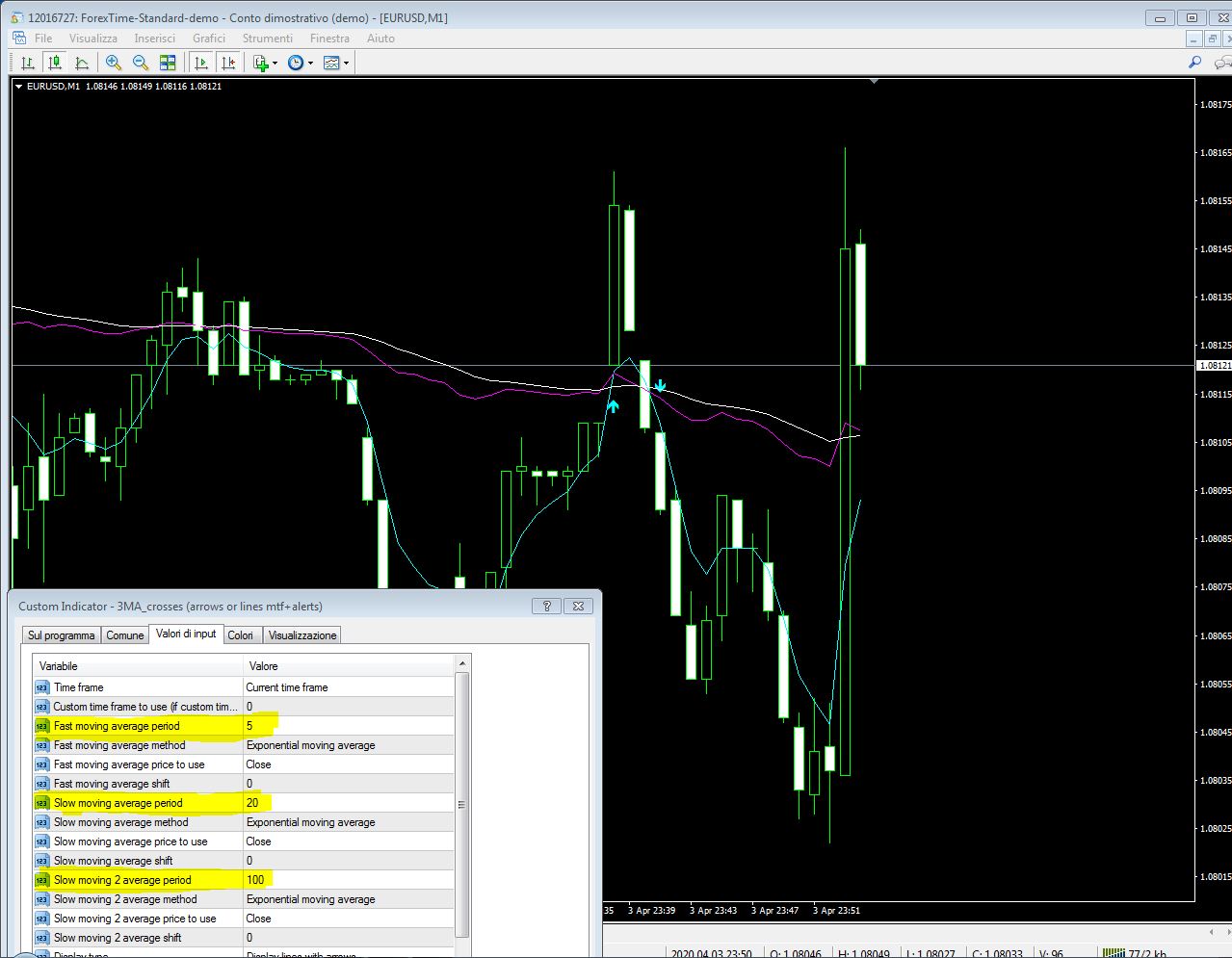
Task: Open the Inserisci menu
Action: click(x=155, y=39)
